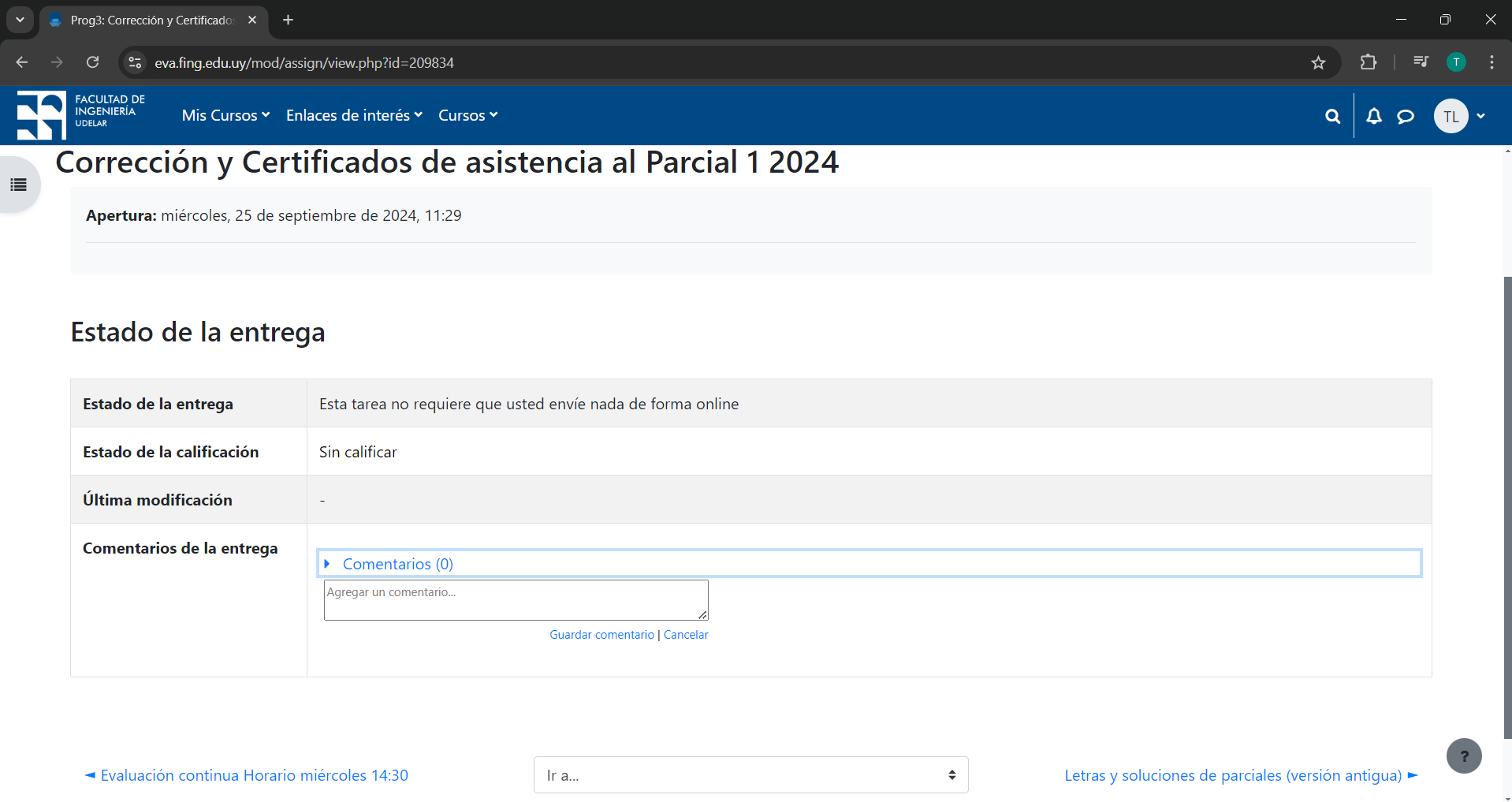This screenshot has width=1512, height=802.
Task: Open the Chrome three-dot menu
Action: [x=1492, y=62]
